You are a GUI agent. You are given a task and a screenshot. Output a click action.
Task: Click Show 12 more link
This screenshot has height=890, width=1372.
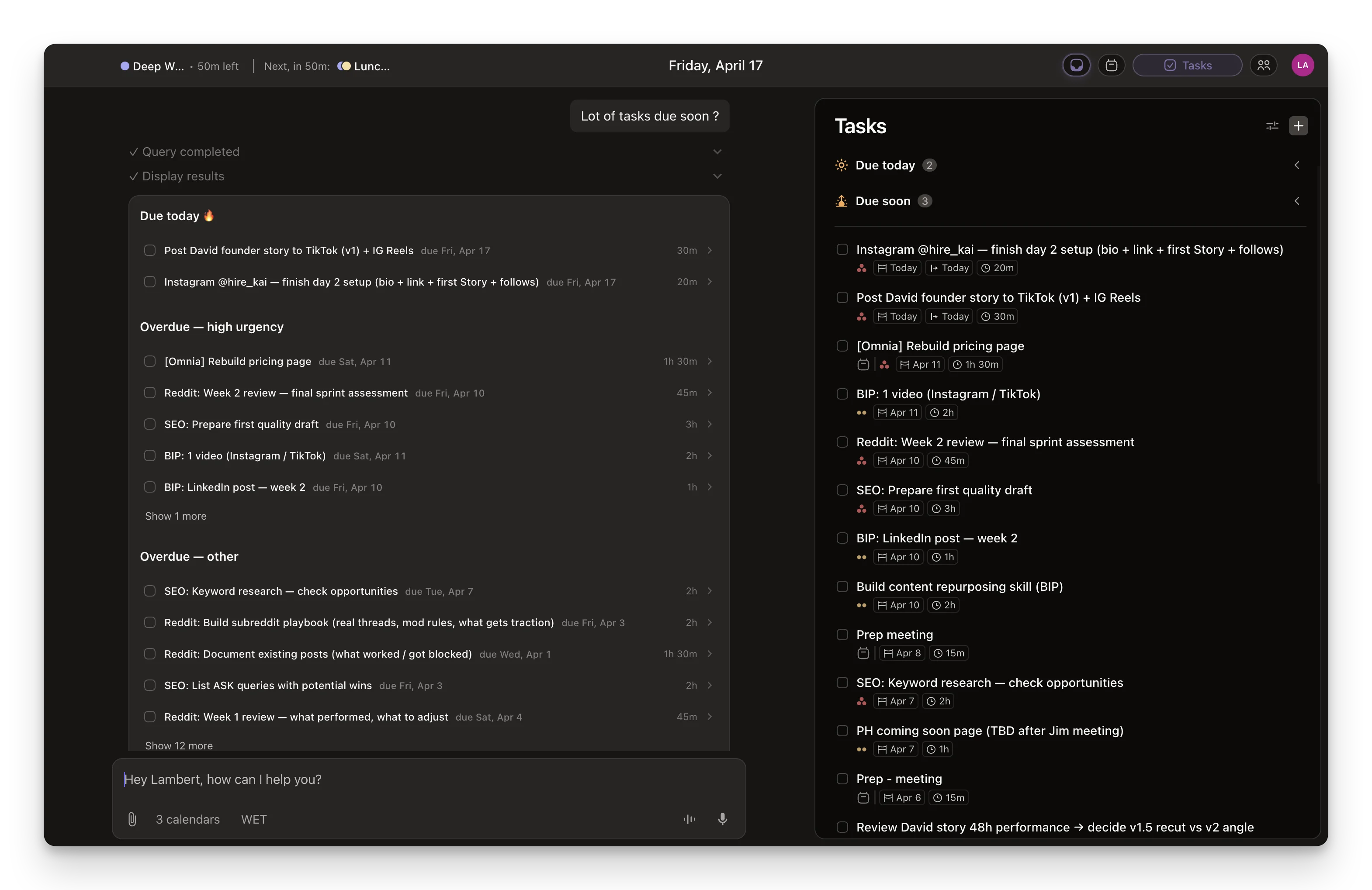[x=179, y=745]
